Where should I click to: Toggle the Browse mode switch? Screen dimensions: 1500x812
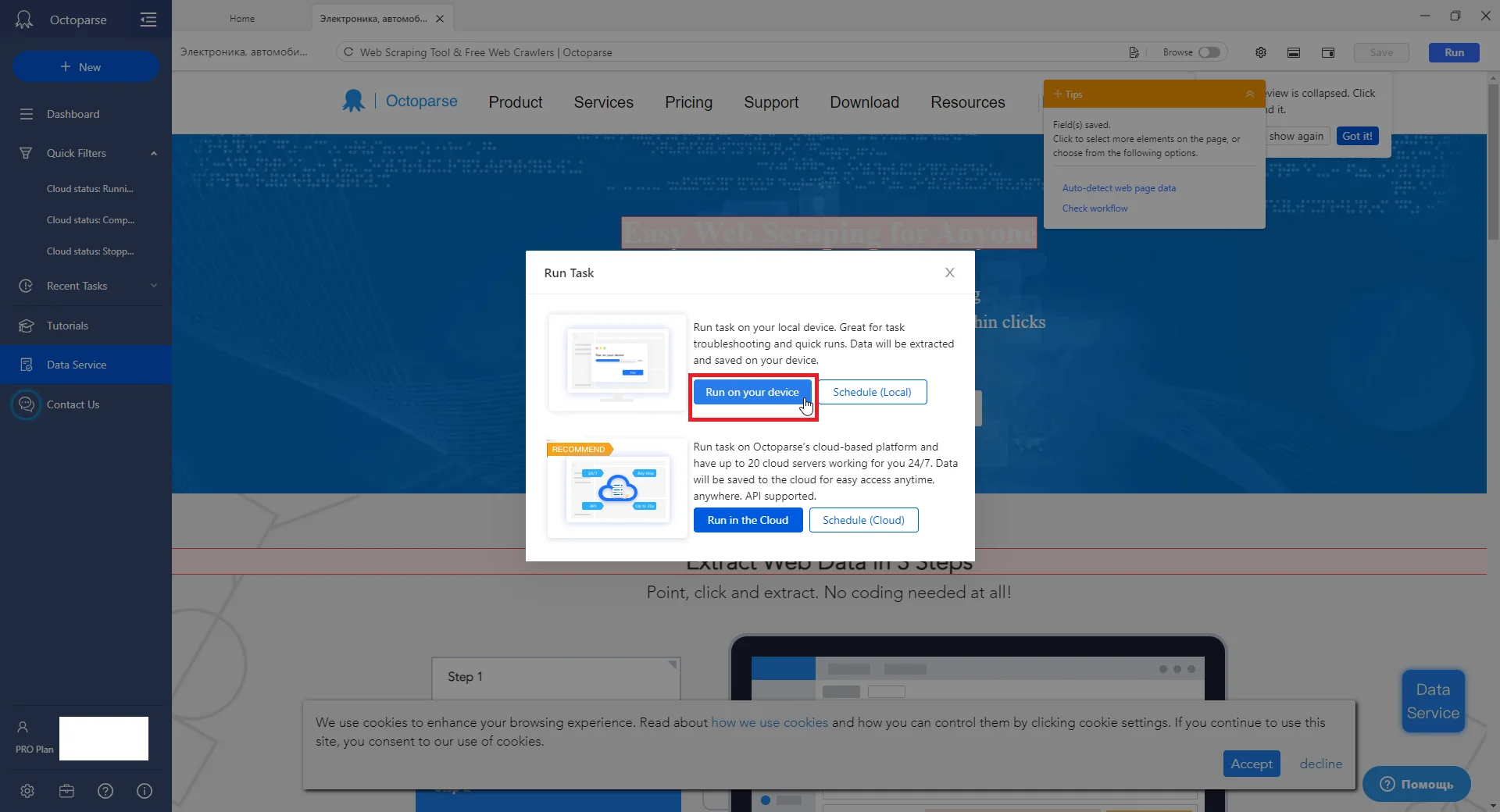point(1209,52)
